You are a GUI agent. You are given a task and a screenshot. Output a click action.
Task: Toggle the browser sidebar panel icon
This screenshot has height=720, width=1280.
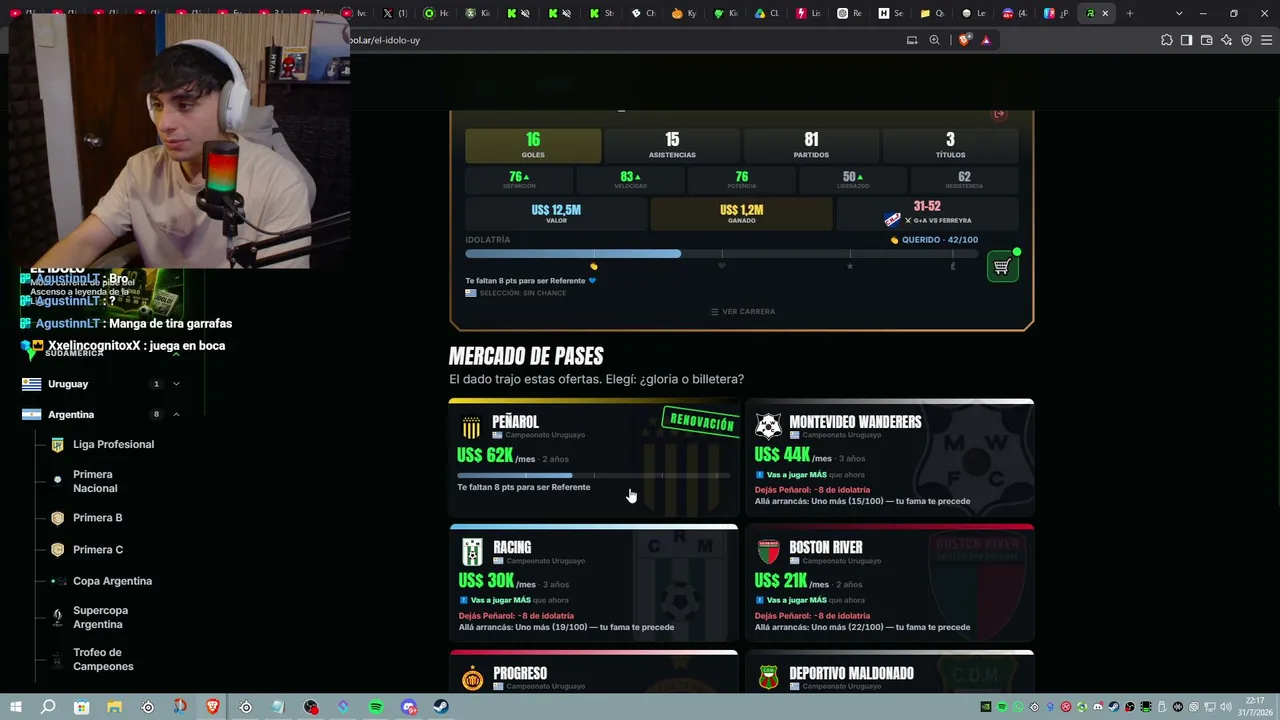tap(1186, 40)
